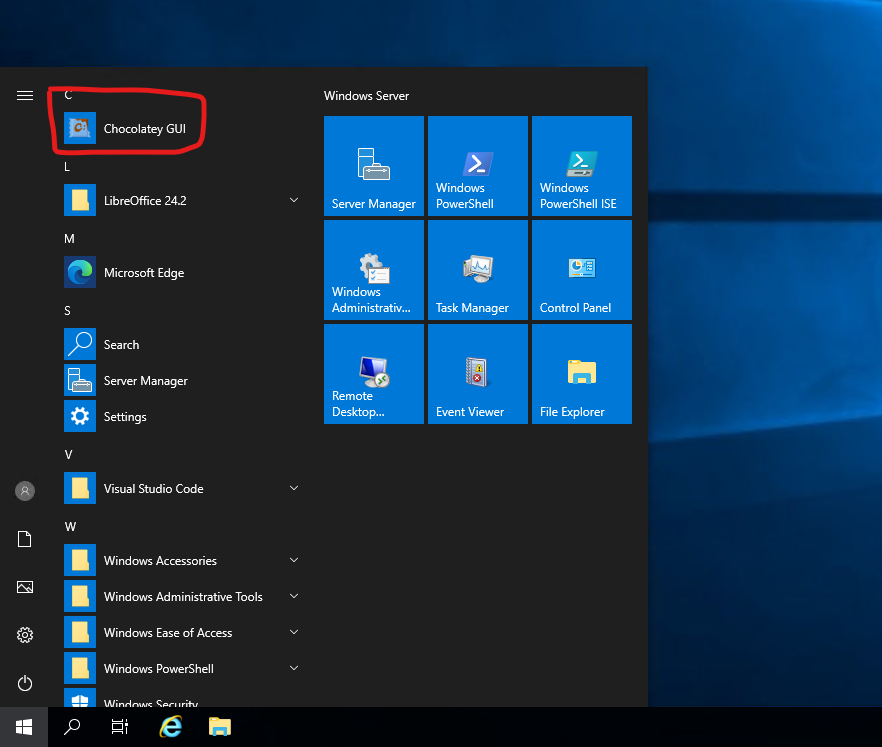The width and height of the screenshot is (882, 747).
Task: Open the Control Panel tile
Action: (582, 270)
